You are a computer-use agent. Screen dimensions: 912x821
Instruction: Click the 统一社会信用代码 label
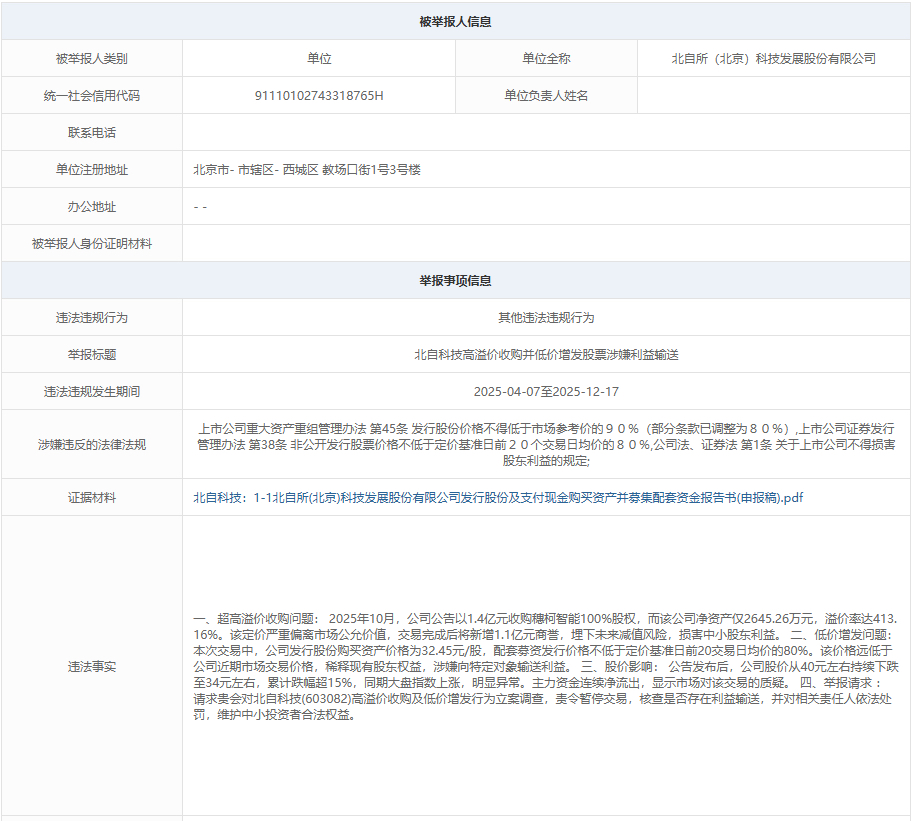click(x=92, y=96)
